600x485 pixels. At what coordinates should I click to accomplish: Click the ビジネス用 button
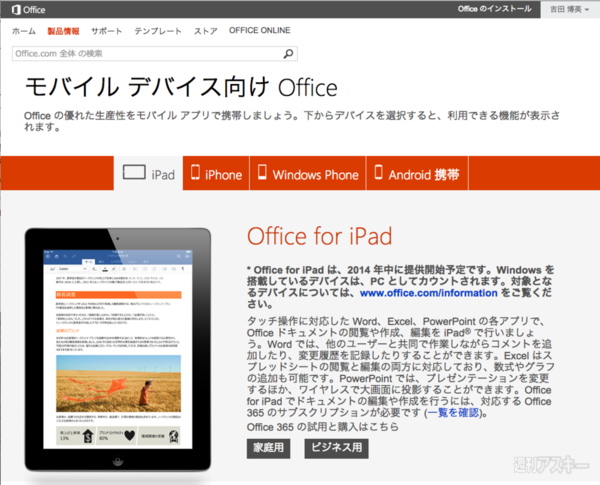pos(336,448)
